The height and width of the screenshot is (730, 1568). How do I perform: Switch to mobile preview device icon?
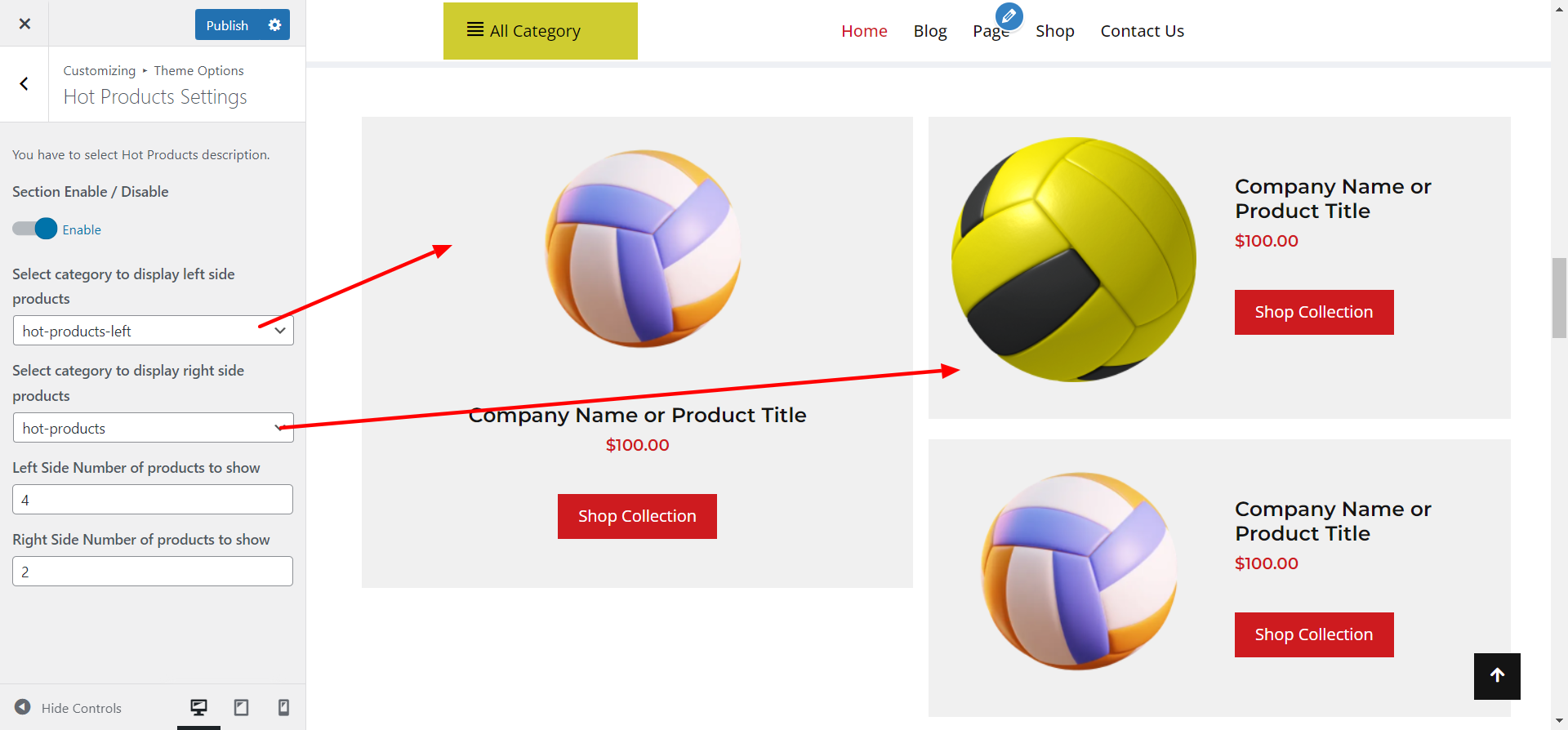[283, 707]
